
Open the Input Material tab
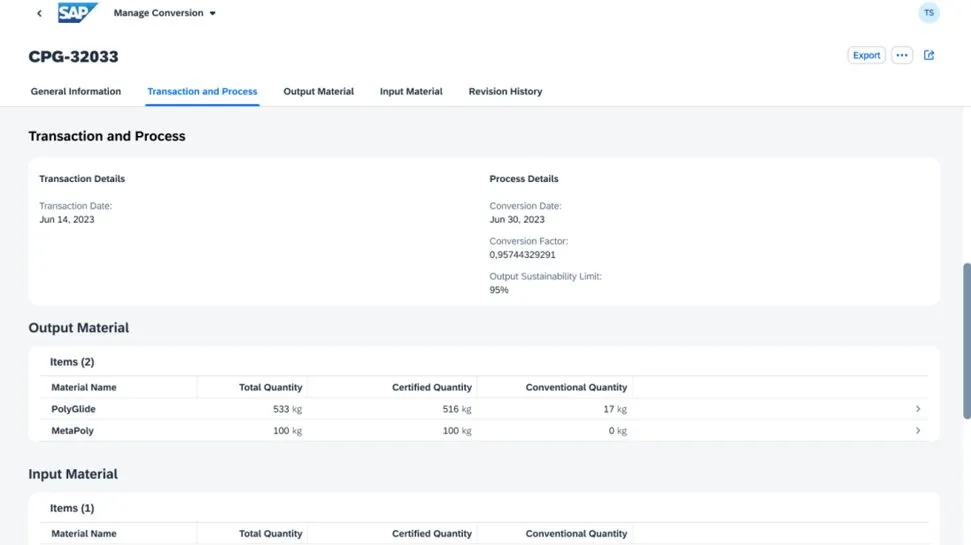(x=411, y=91)
